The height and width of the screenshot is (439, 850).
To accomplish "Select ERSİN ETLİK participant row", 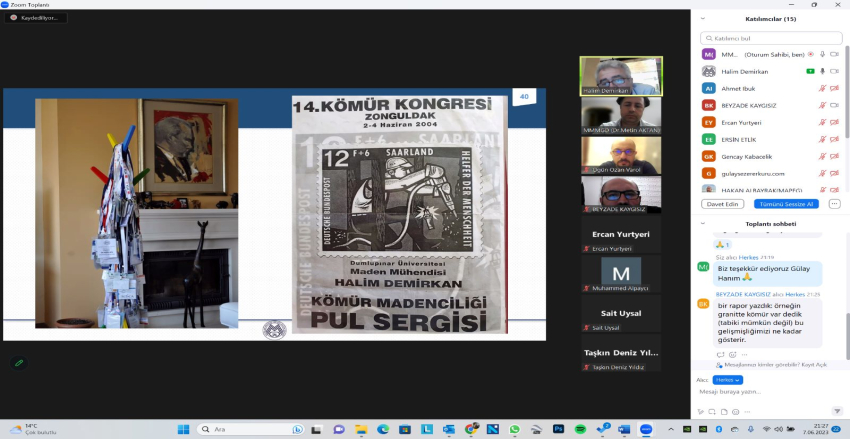I will point(771,139).
